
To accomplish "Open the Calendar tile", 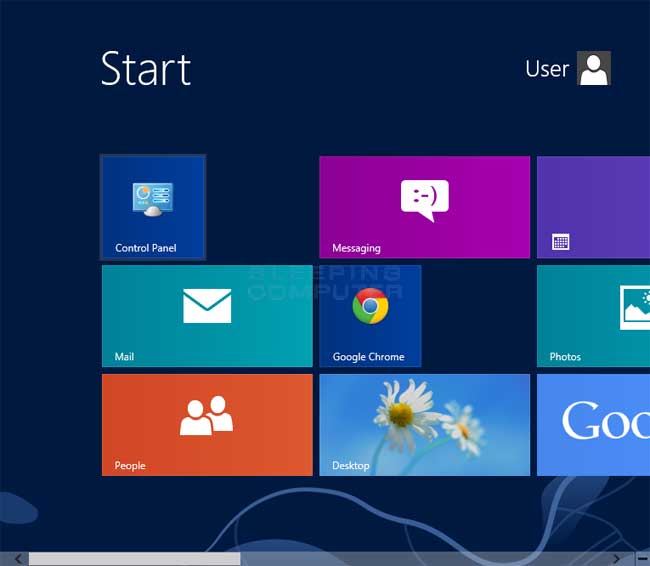I will pyautogui.click(x=593, y=207).
